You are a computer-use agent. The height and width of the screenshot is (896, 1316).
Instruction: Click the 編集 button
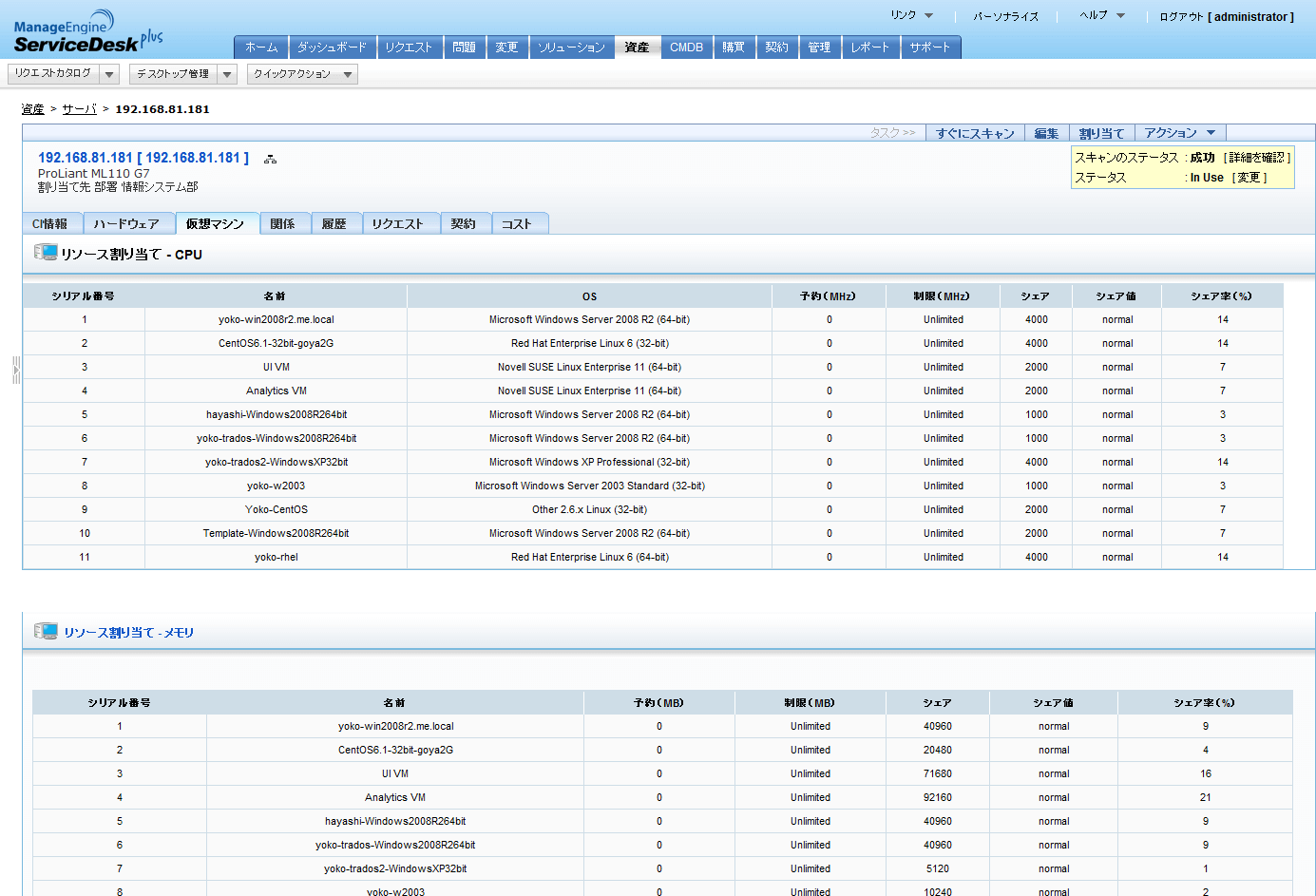coord(1045,133)
